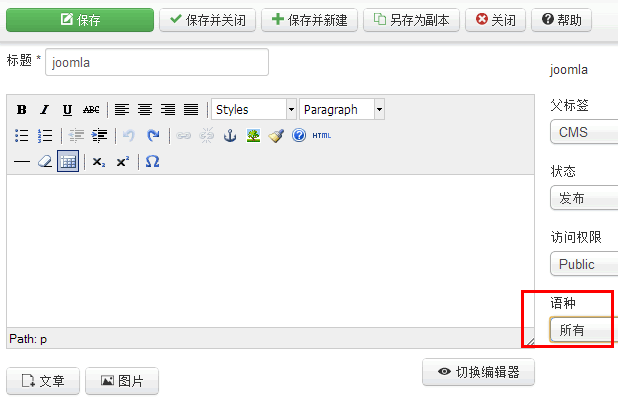Open the parent tag CMS dropdown
This screenshot has height=399, width=618.
(x=584, y=132)
